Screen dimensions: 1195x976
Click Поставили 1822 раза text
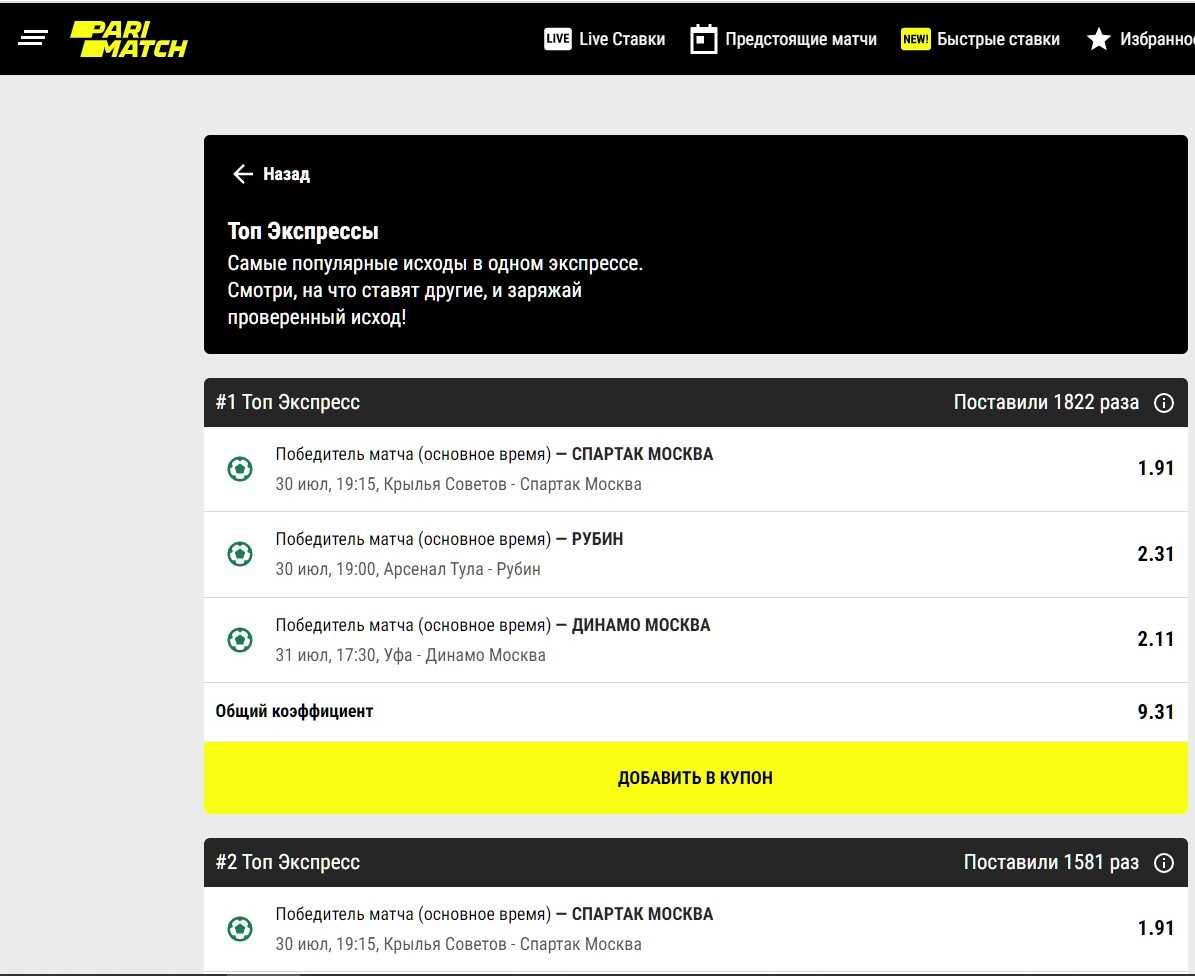click(x=1046, y=402)
